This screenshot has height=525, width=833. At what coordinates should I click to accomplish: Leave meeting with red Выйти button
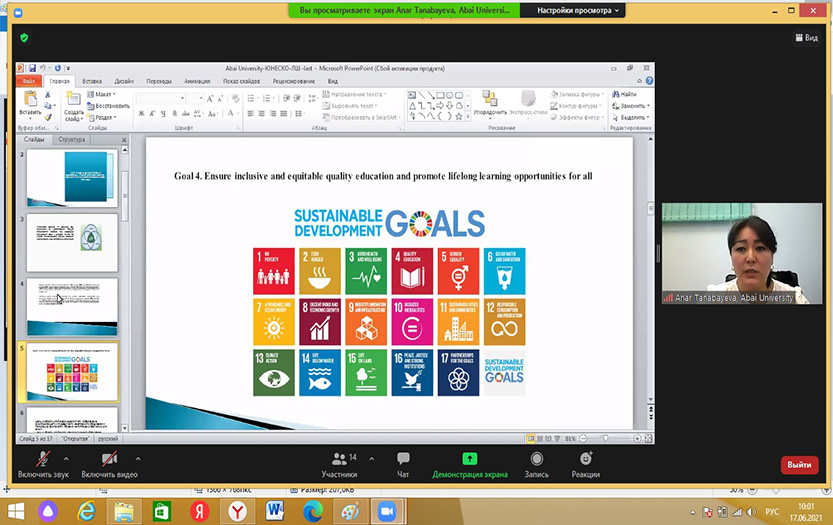coord(799,464)
